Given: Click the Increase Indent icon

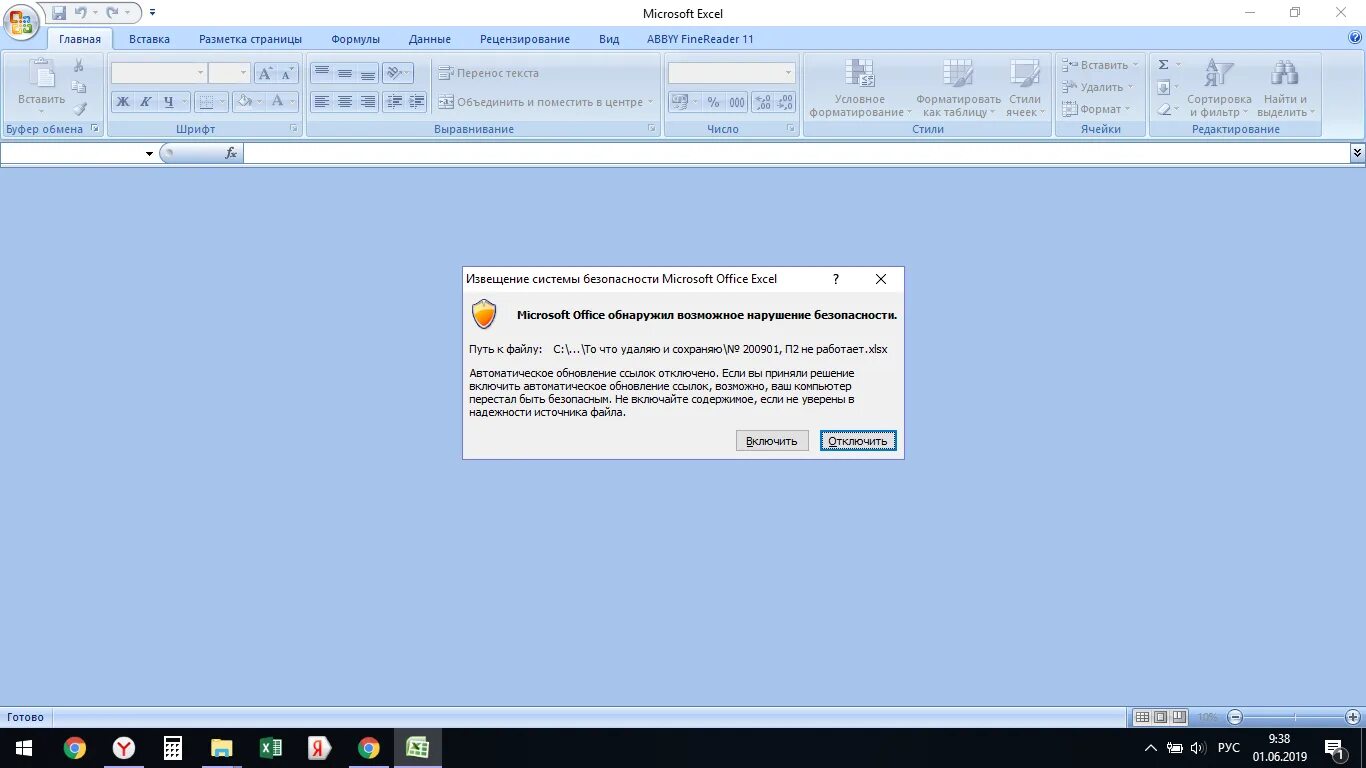Looking at the screenshot, I should tap(416, 101).
